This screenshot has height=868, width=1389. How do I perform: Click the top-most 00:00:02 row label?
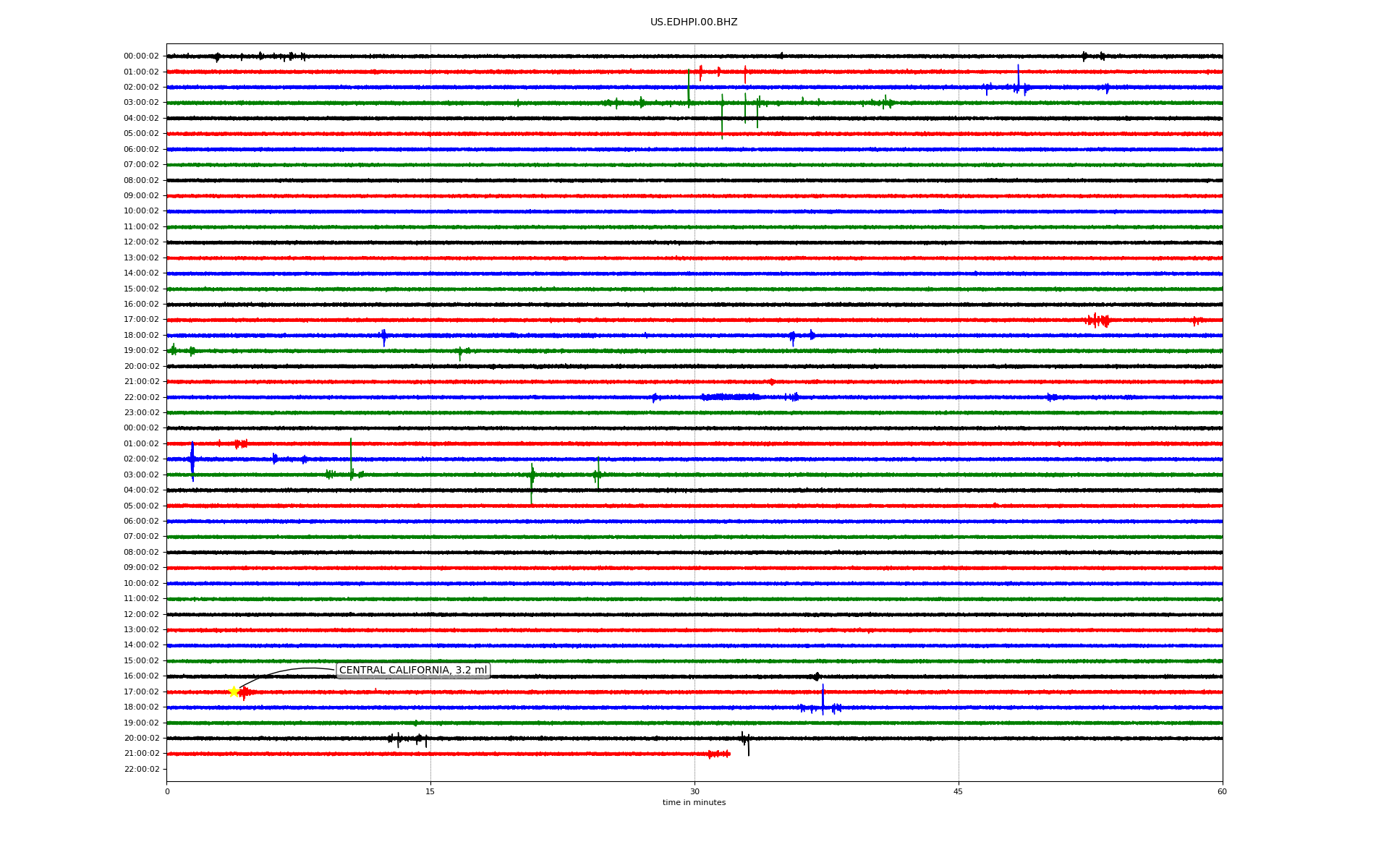click(x=141, y=56)
